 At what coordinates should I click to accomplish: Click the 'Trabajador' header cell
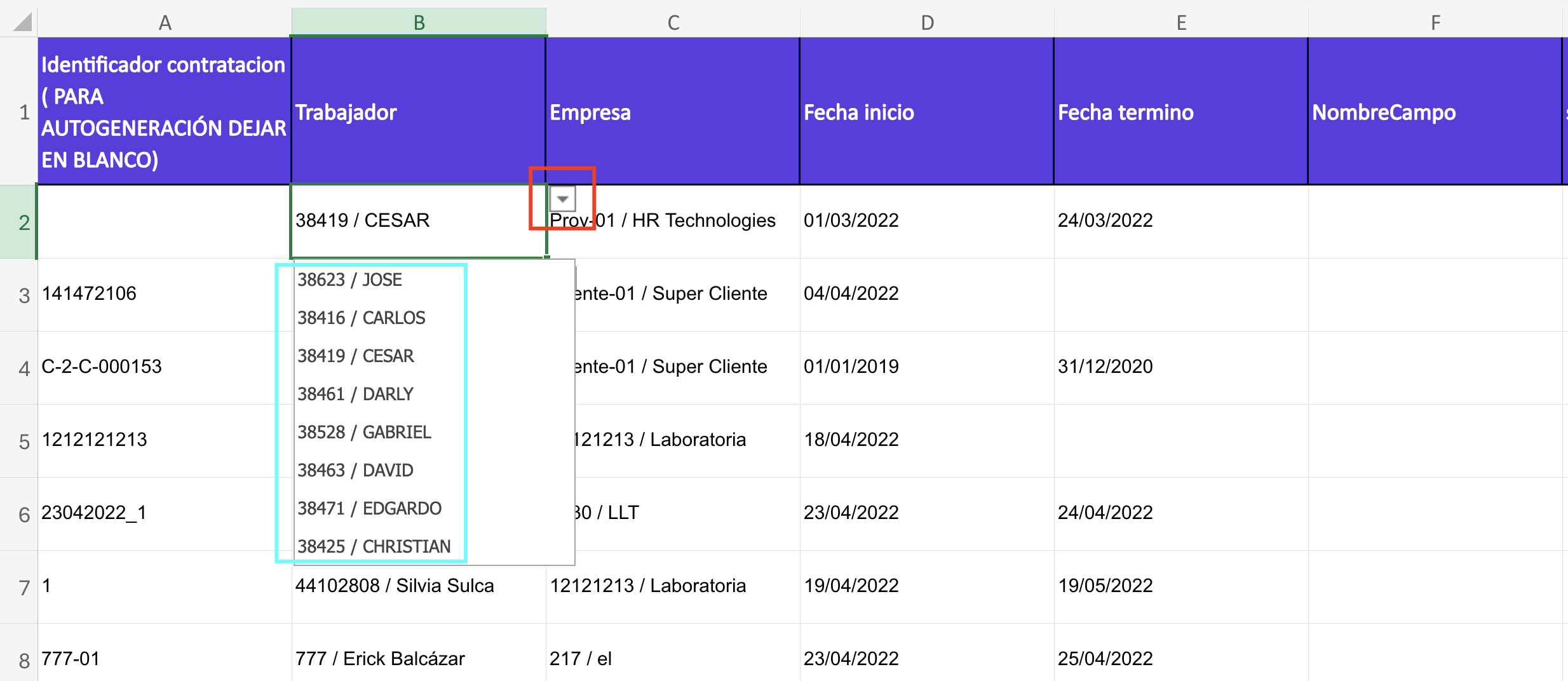419,112
